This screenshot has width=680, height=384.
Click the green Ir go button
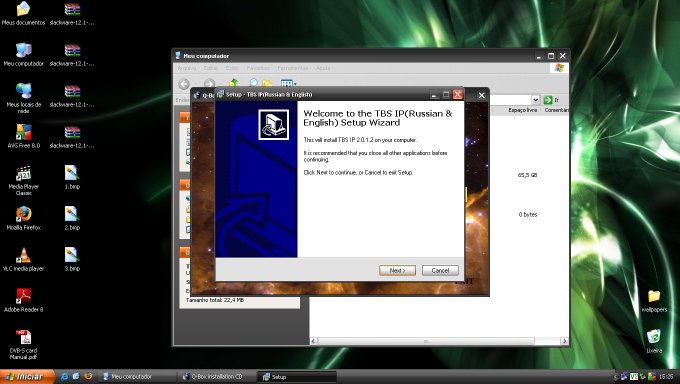click(551, 100)
